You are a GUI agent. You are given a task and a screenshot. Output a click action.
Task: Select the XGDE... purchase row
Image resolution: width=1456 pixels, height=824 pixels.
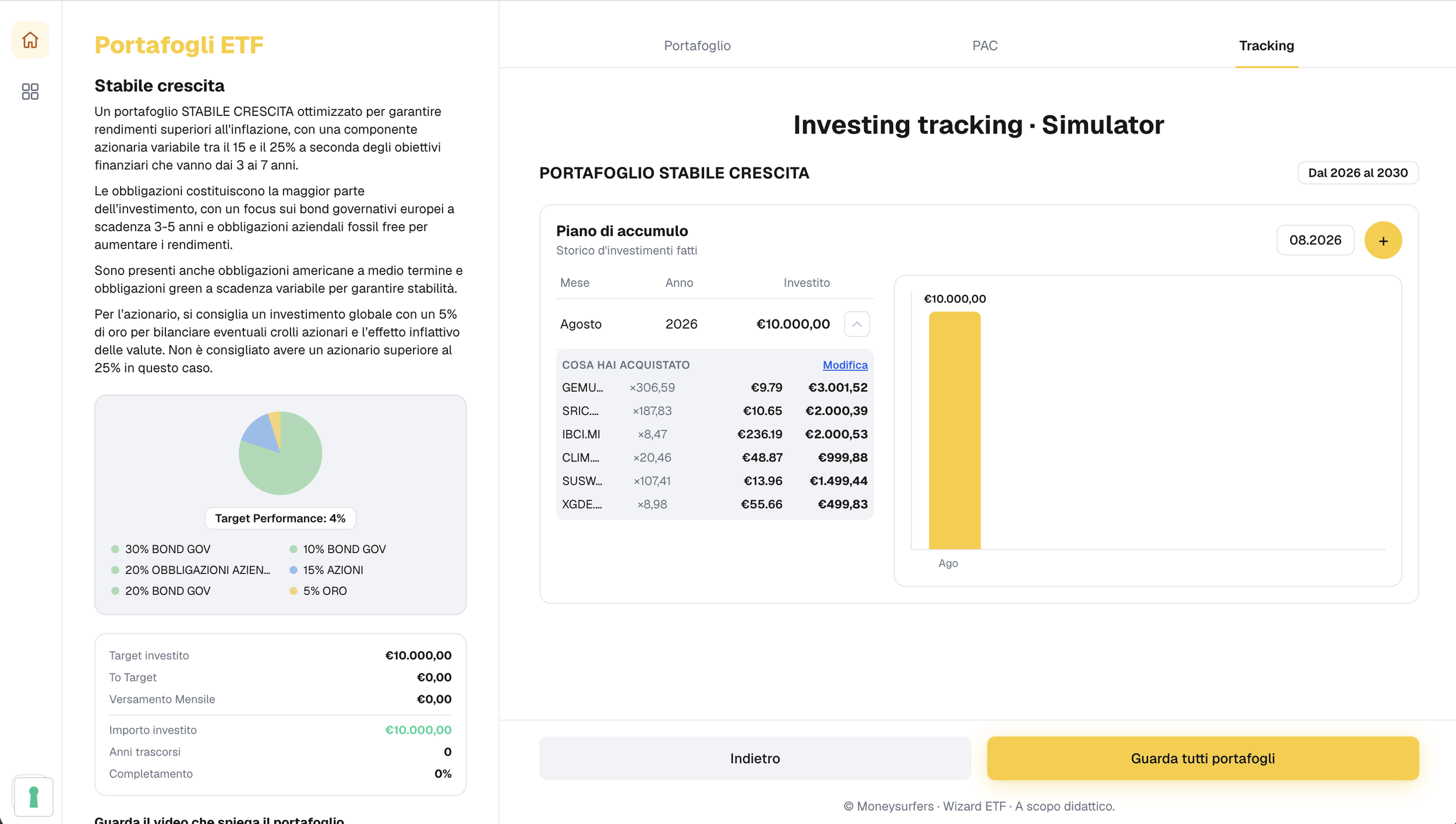[x=715, y=504]
